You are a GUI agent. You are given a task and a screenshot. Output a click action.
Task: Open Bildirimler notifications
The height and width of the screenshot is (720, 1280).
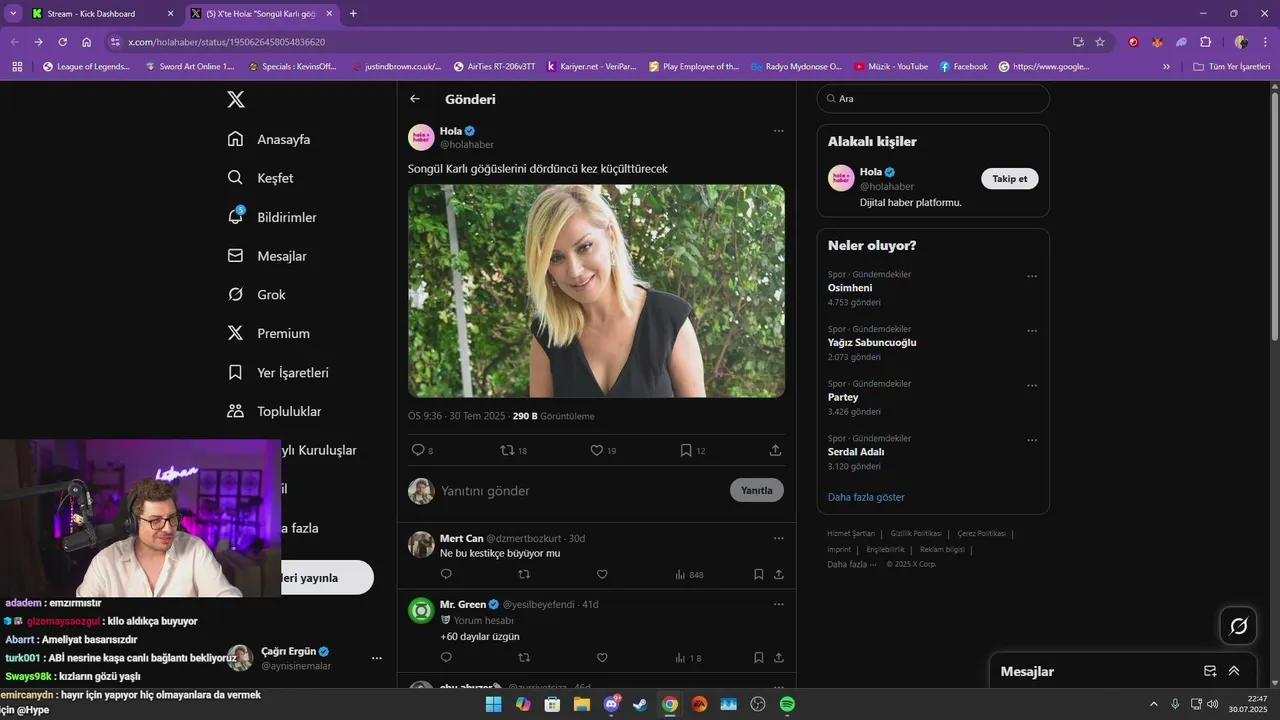pyautogui.click(x=272, y=217)
